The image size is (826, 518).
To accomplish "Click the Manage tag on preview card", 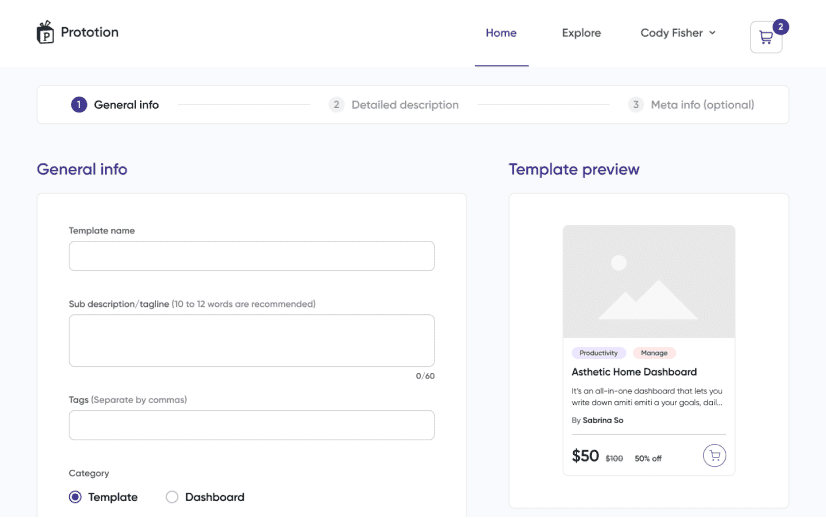I will [654, 353].
